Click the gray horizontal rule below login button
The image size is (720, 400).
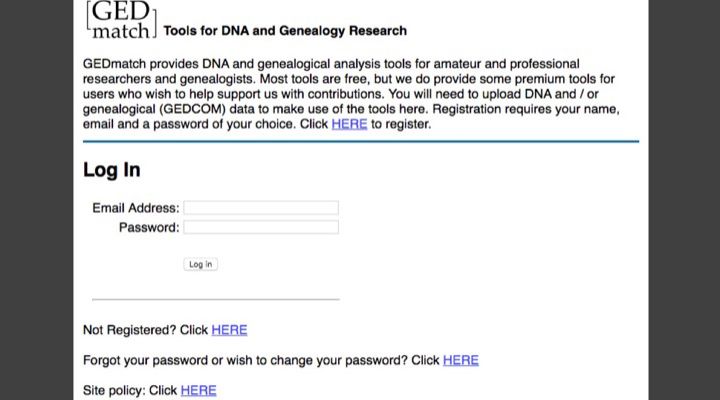(x=215, y=298)
